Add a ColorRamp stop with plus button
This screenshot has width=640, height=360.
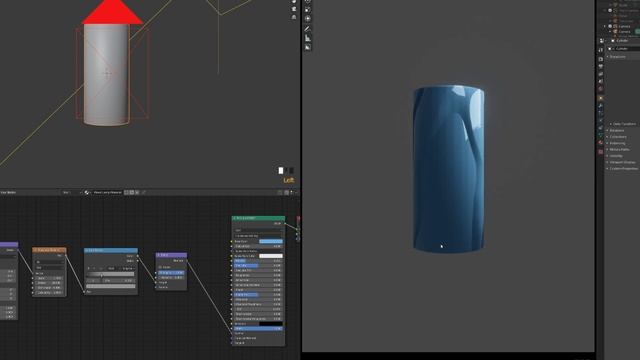tap(89, 269)
